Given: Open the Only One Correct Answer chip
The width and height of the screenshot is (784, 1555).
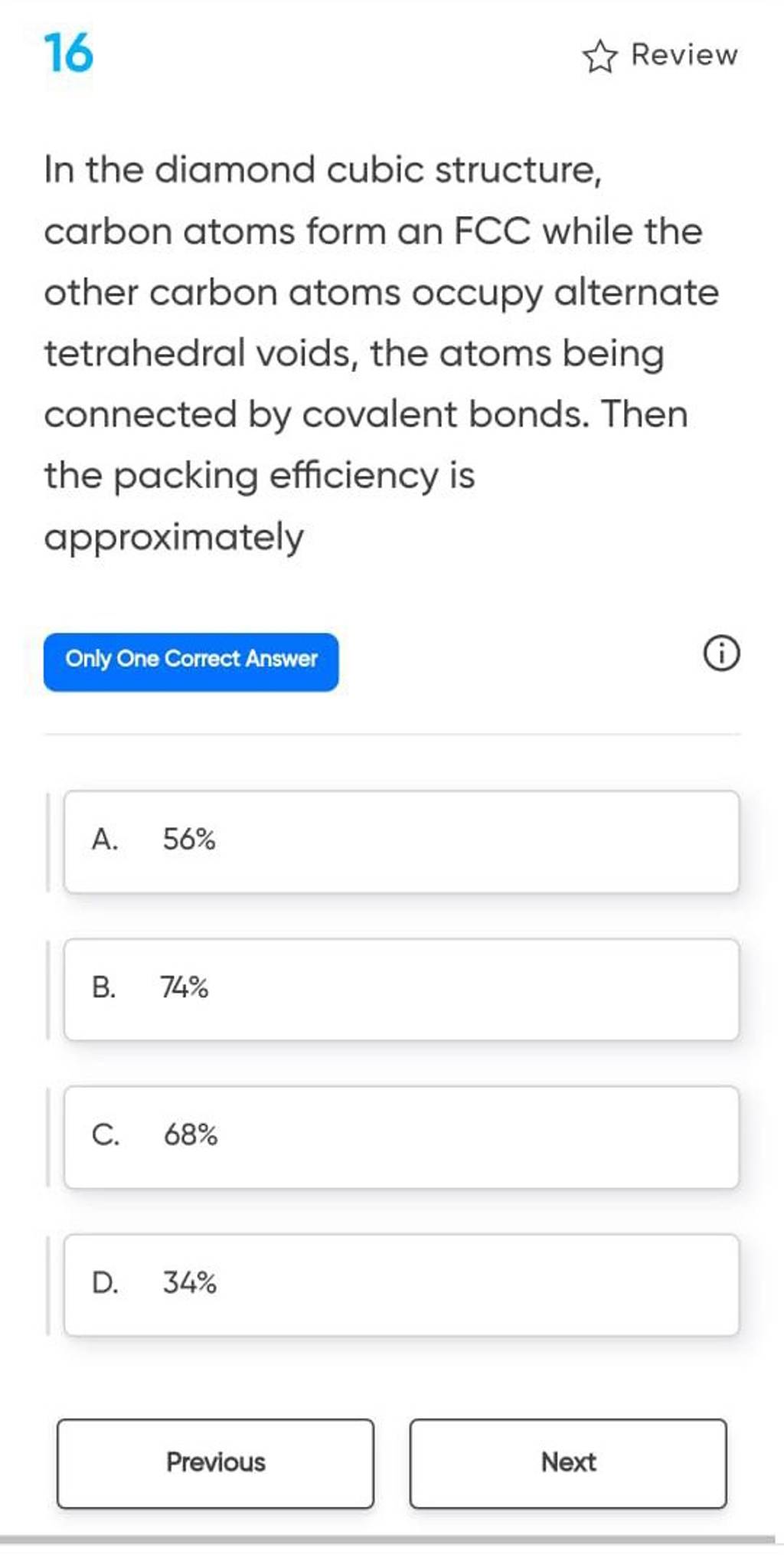Looking at the screenshot, I should point(191,659).
